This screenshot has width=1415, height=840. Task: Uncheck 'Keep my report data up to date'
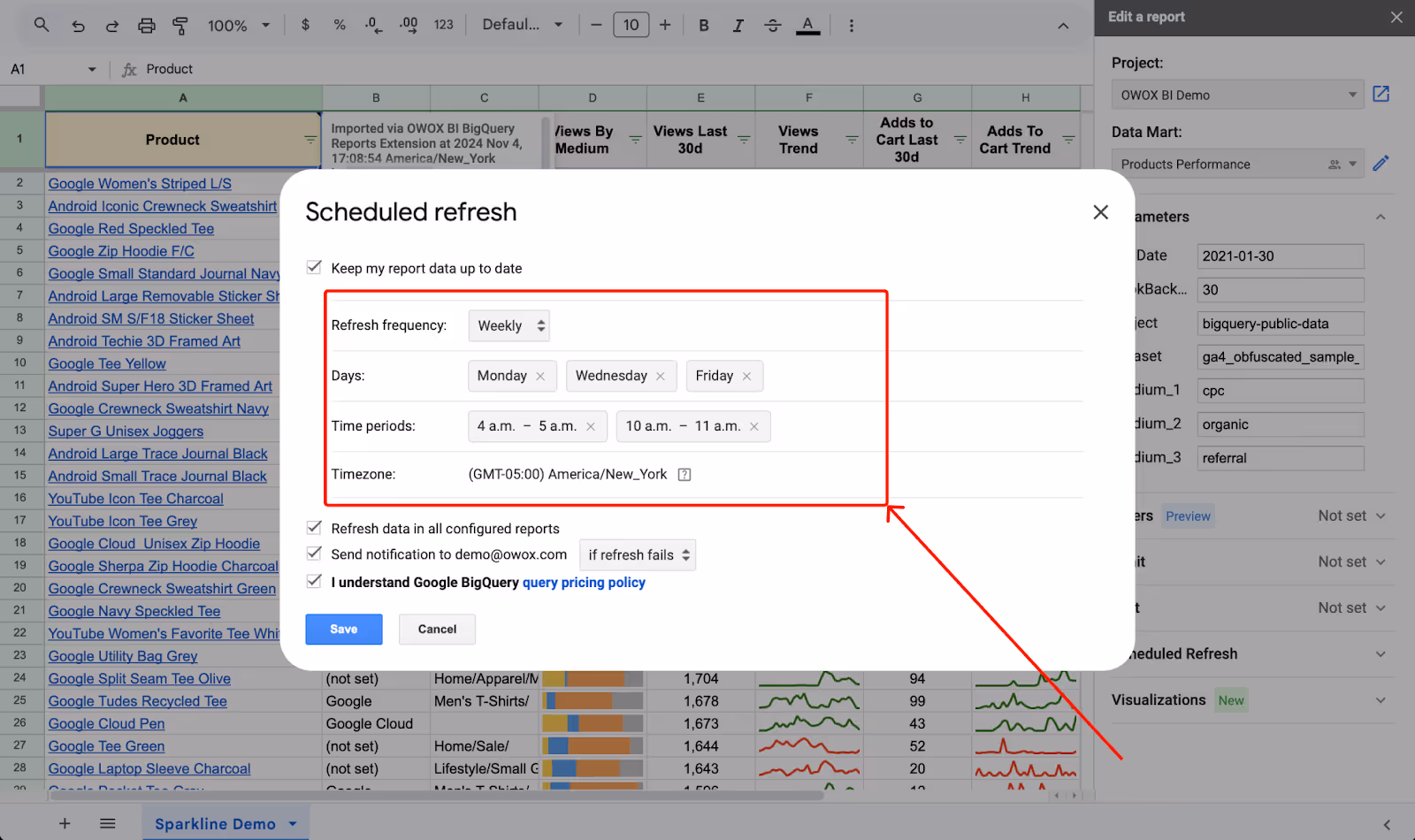[314, 267]
